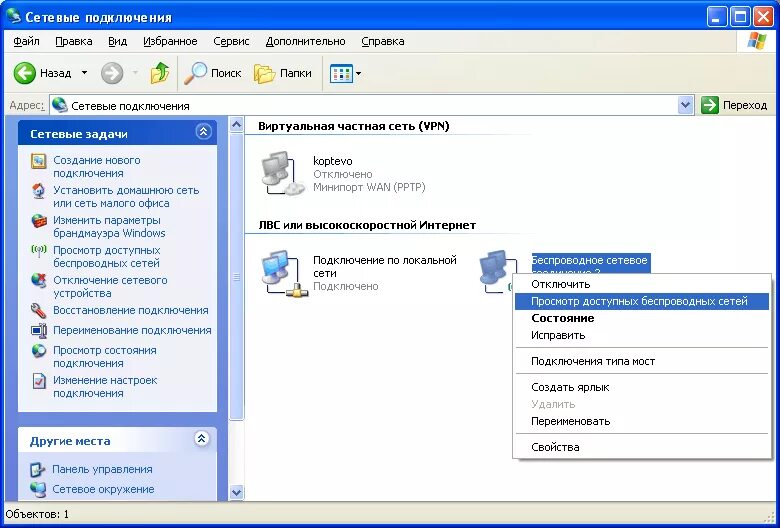Click the grey Forward arrow icon
Image resolution: width=780 pixels, height=528 pixels.
click(x=112, y=74)
